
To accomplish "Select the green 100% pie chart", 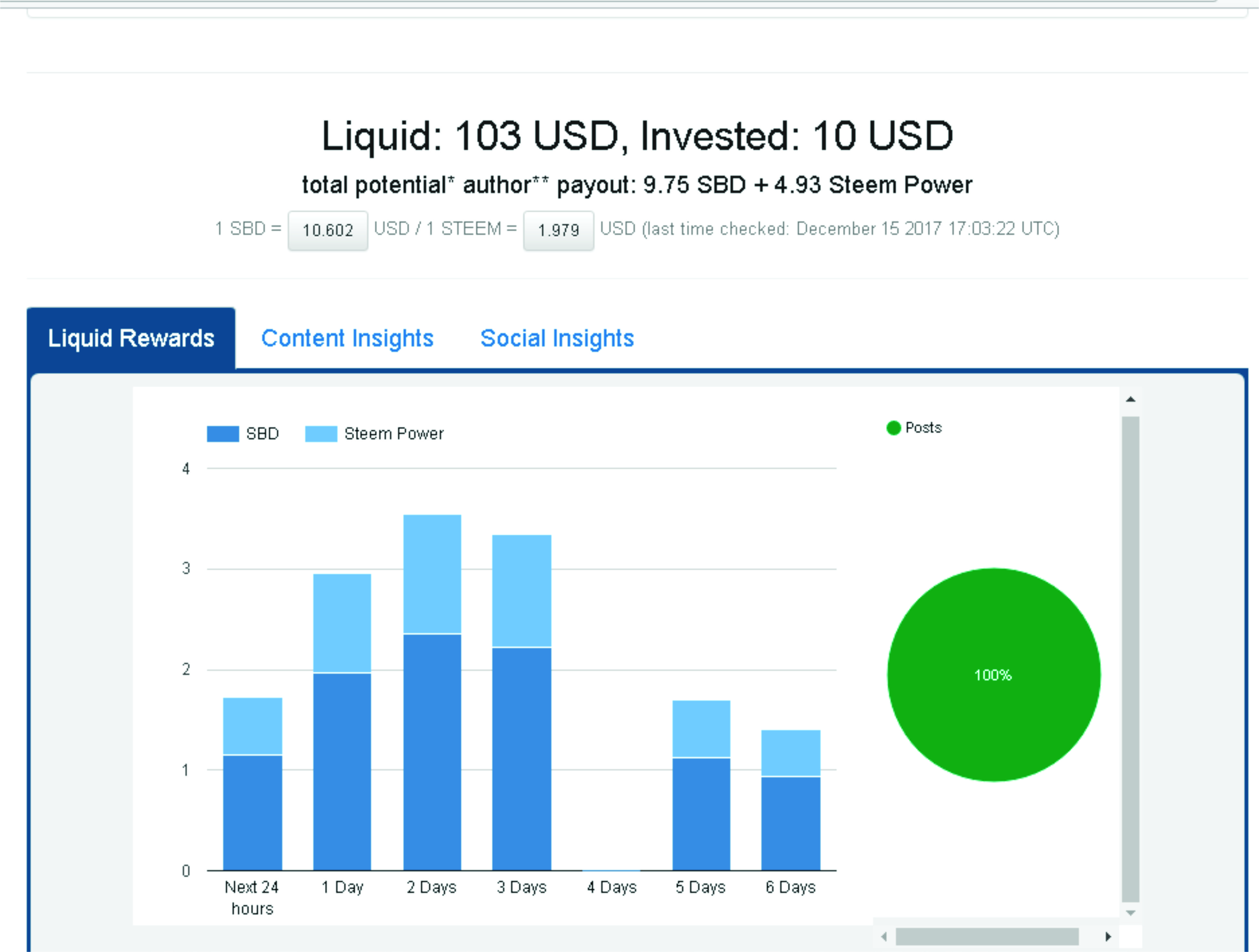I will pyautogui.click(x=994, y=675).
